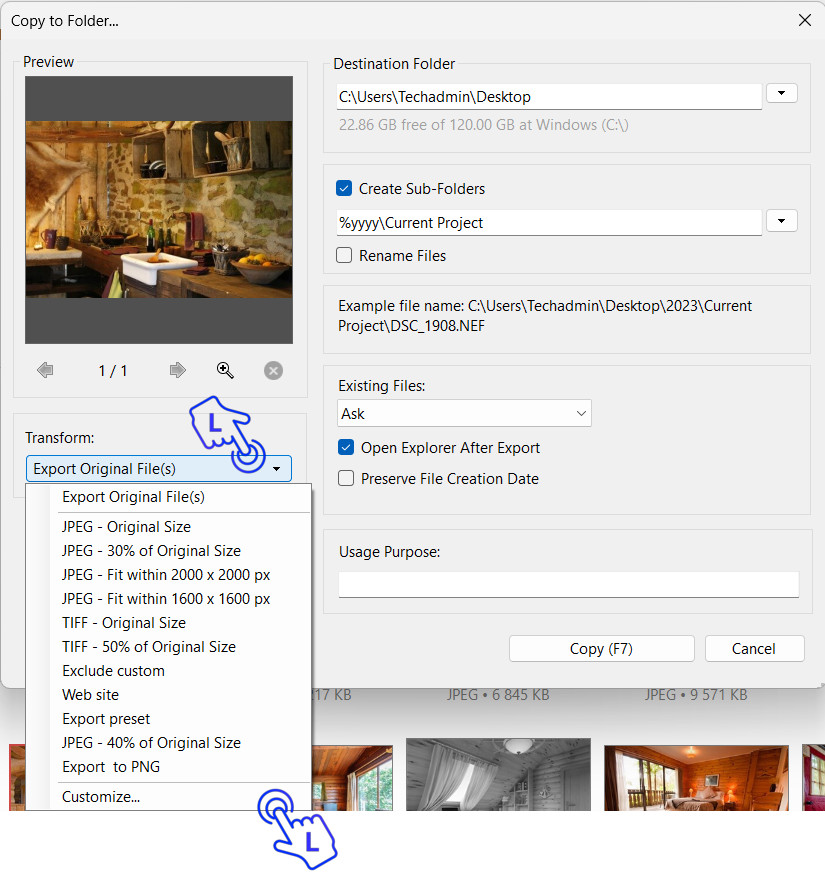Expand the sub-folder pattern dropdown arrow
The width and height of the screenshot is (825, 881).
click(781, 220)
